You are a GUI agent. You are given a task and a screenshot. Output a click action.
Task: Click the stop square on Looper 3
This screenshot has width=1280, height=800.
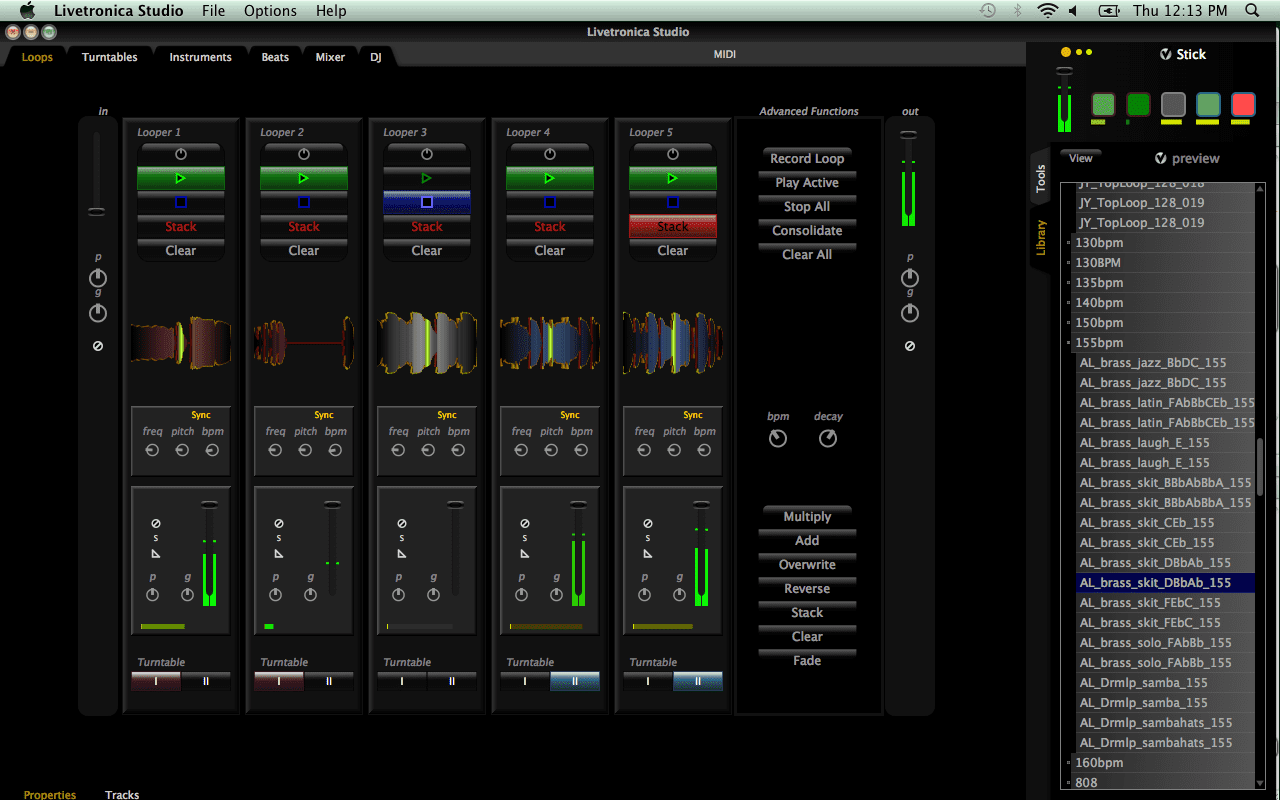[x=427, y=202]
